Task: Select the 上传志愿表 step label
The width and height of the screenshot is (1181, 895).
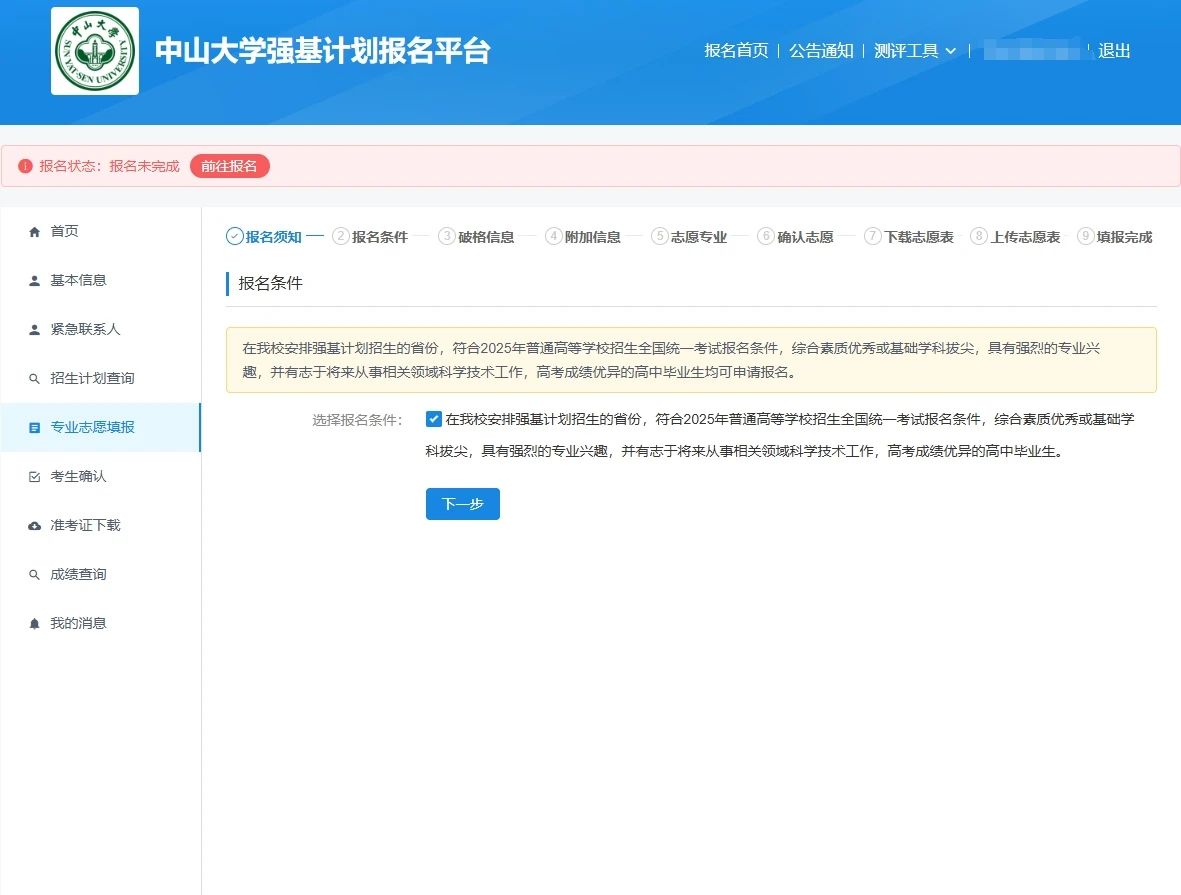Action: tap(1025, 237)
